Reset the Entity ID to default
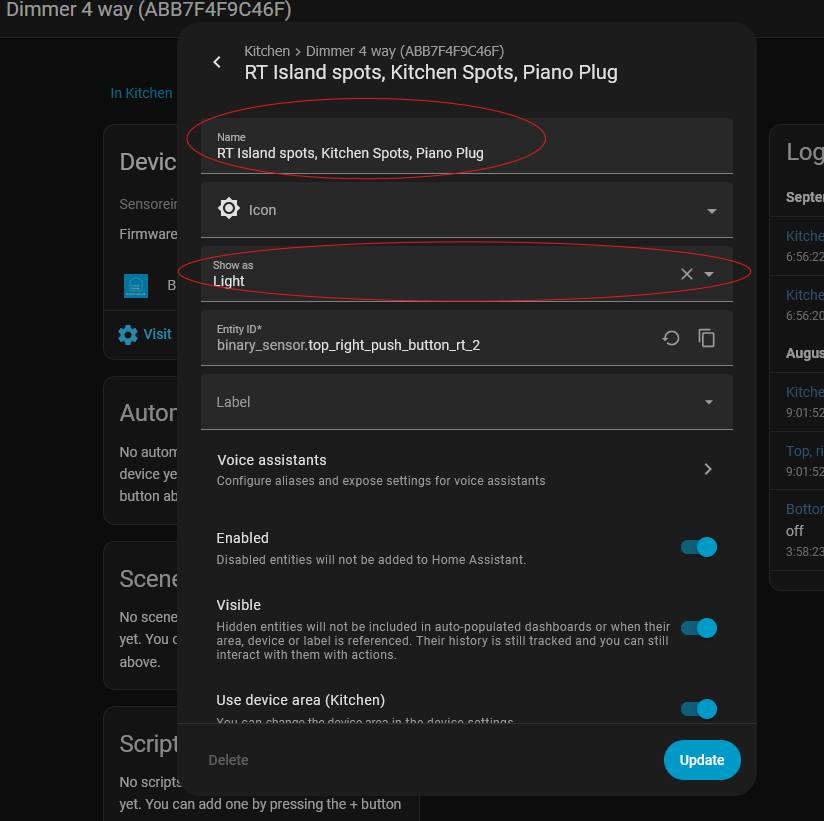Screen dimensions: 824x821 (671, 338)
